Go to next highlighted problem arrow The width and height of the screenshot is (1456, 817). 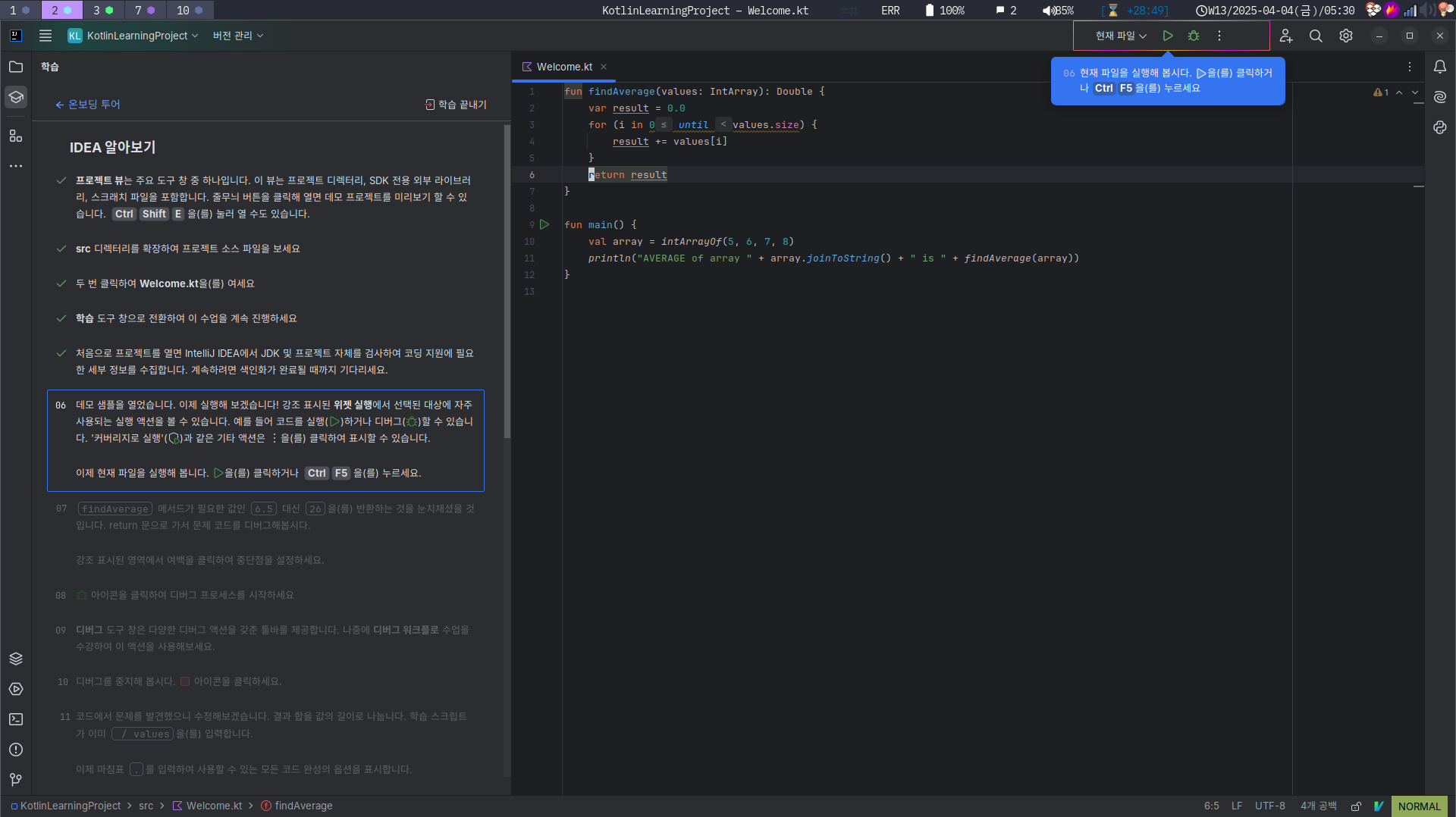pyautogui.click(x=1415, y=92)
